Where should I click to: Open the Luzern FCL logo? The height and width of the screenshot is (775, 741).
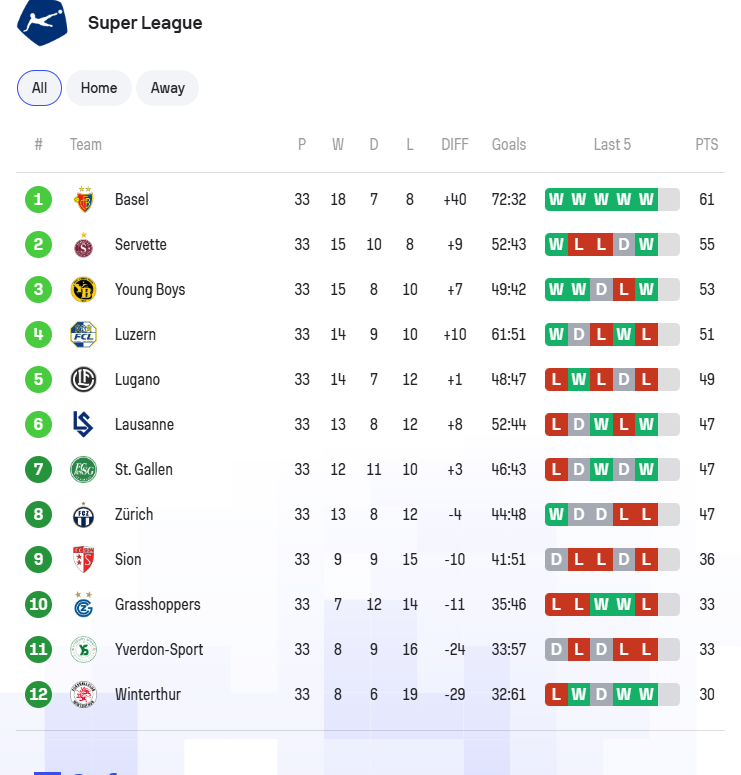pos(84,335)
